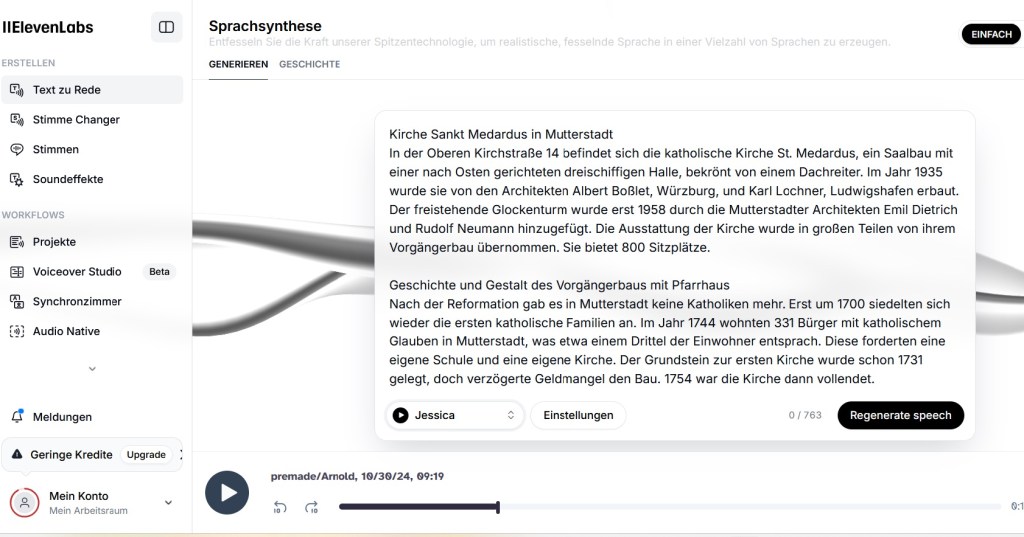Play the generated Arnold audio
This screenshot has width=1024, height=537.
[x=227, y=493]
